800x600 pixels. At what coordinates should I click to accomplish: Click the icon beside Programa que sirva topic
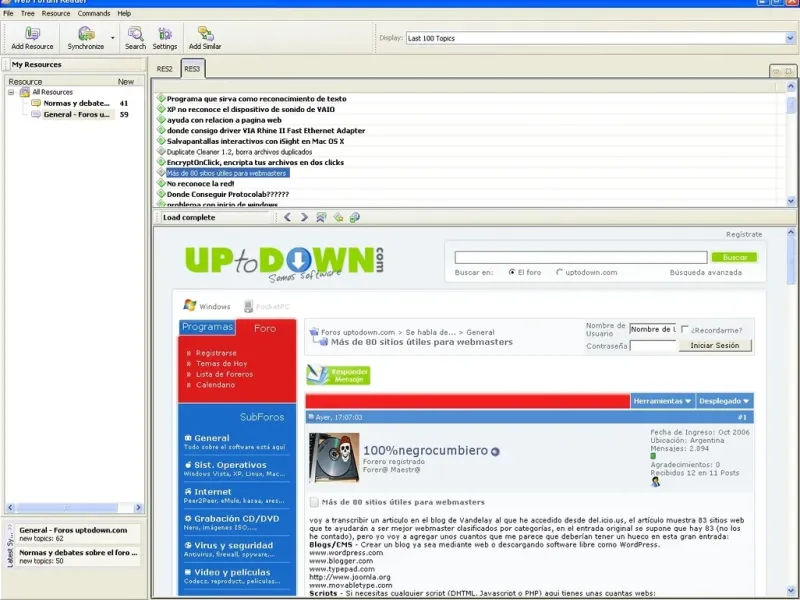click(x=161, y=98)
